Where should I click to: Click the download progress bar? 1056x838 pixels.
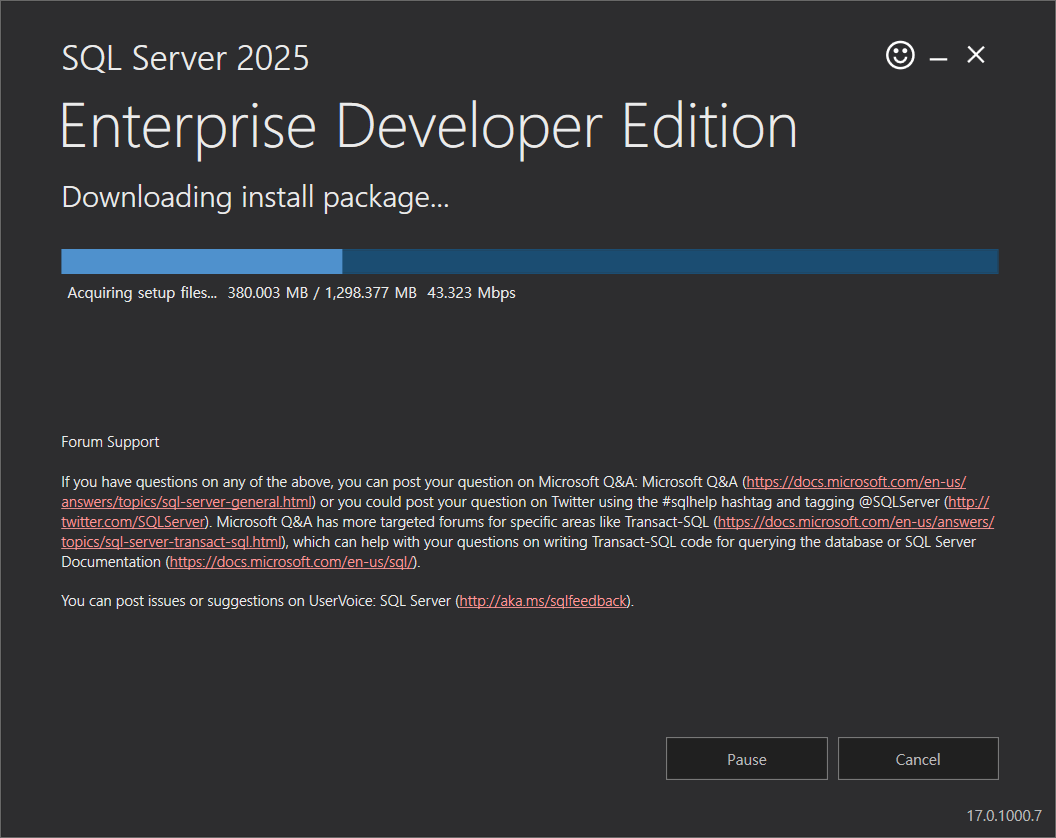coord(529,261)
